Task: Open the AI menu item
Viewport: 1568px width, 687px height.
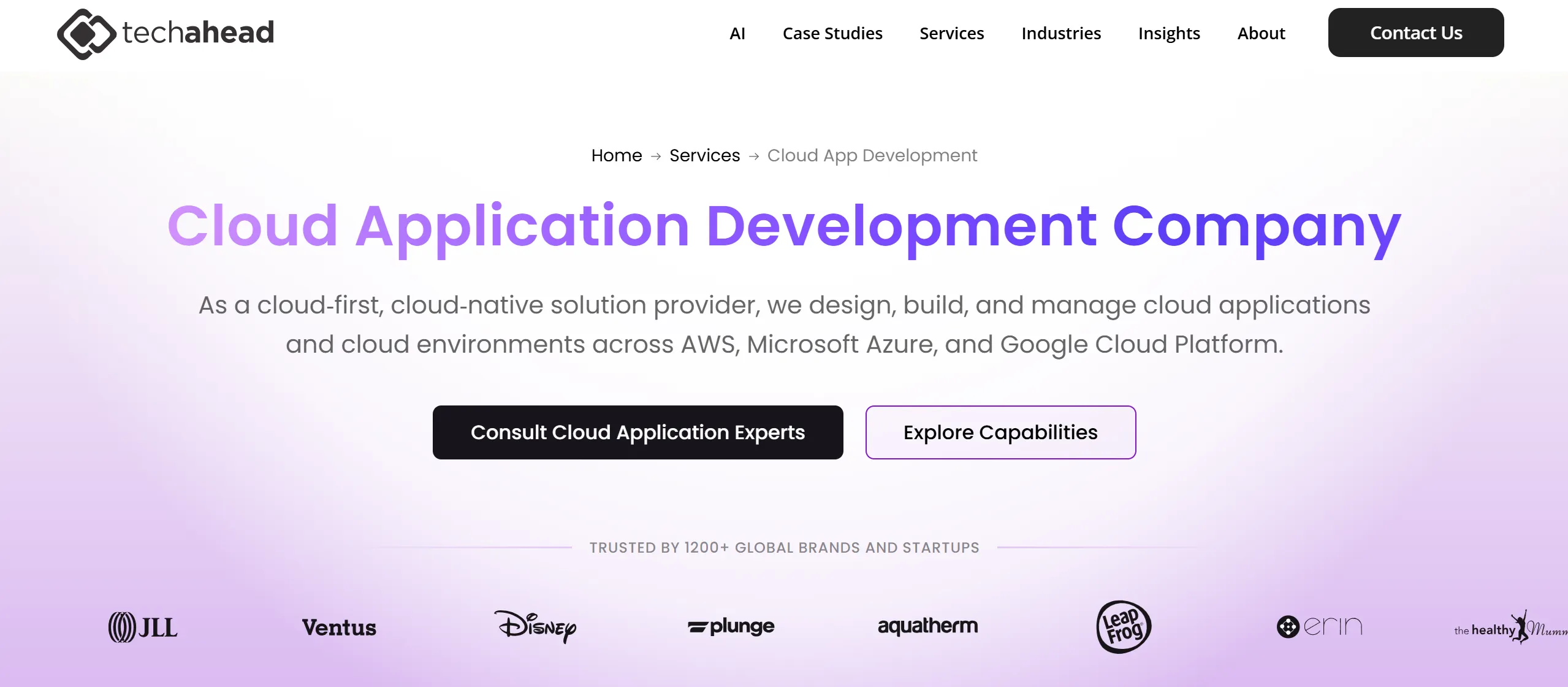Action: pyautogui.click(x=737, y=33)
